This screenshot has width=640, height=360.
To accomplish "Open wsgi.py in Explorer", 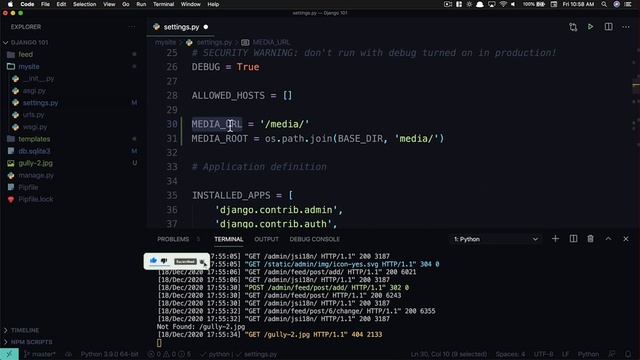I will point(35,127).
